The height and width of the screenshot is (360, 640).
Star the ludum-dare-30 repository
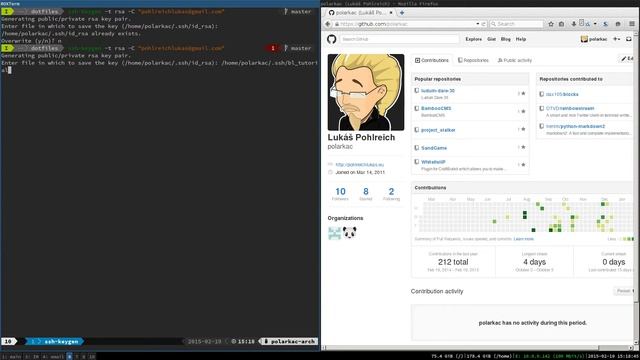pos(523,93)
